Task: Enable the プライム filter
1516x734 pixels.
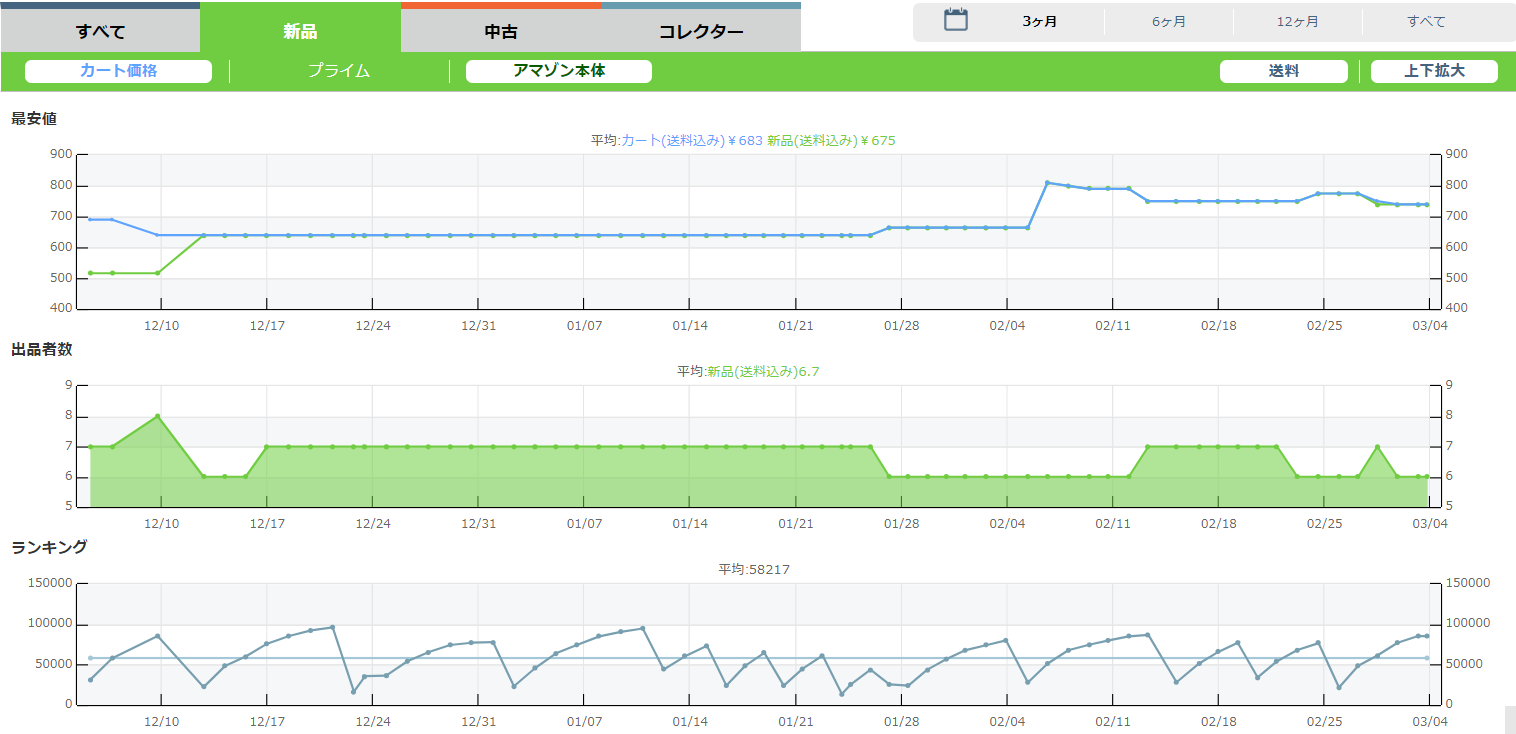Action: tap(339, 71)
